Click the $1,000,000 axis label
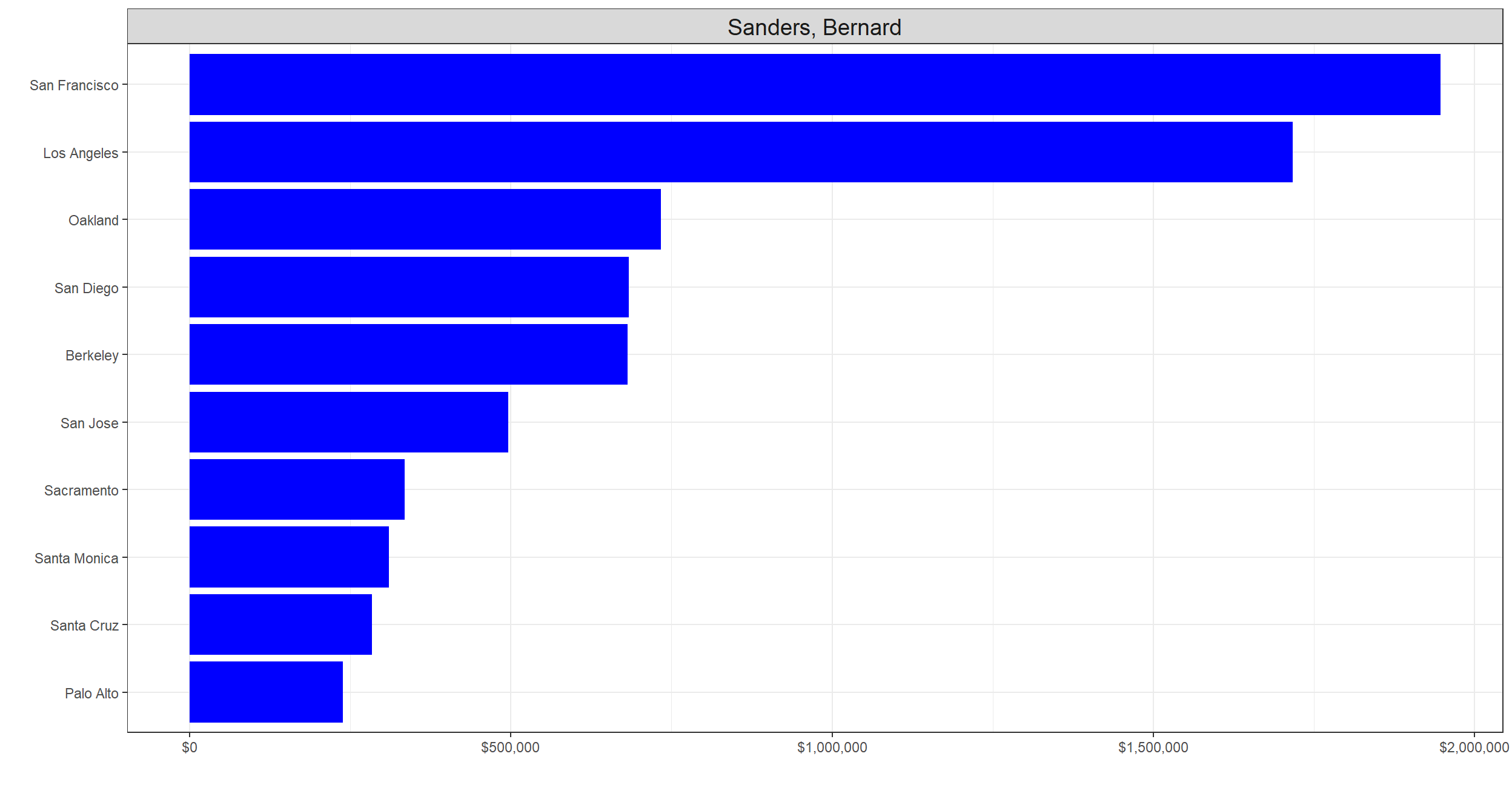This screenshot has width=1512, height=785. click(832, 748)
